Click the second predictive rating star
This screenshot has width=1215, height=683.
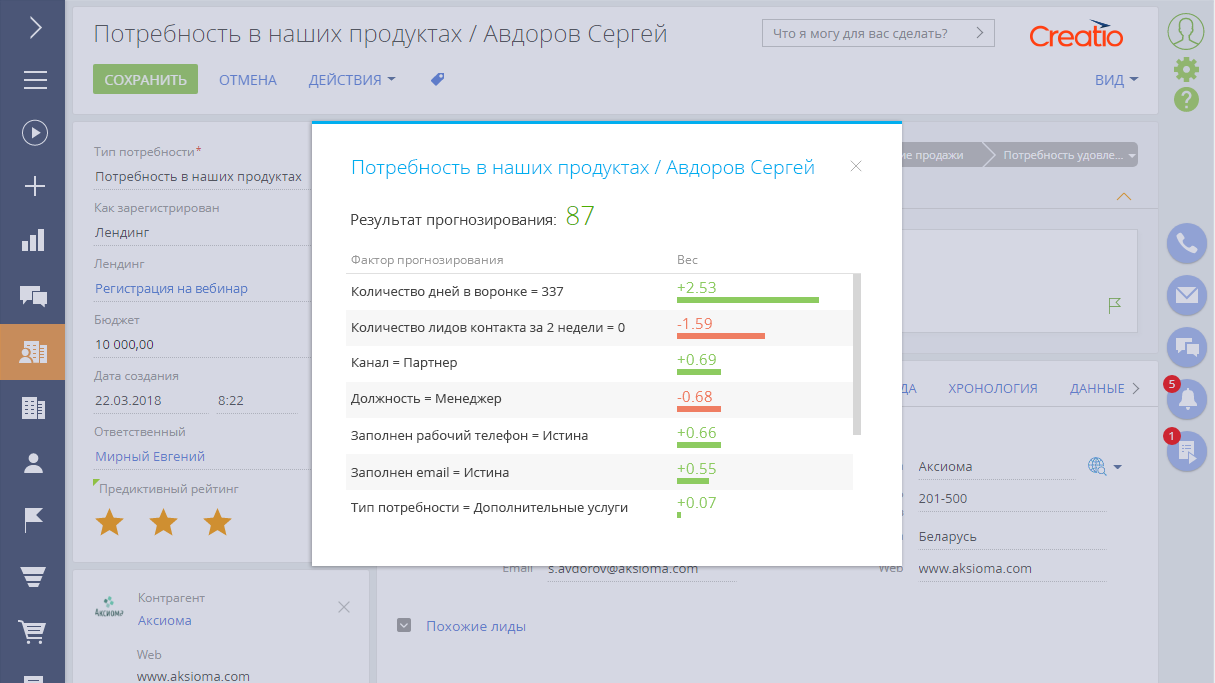(x=163, y=521)
